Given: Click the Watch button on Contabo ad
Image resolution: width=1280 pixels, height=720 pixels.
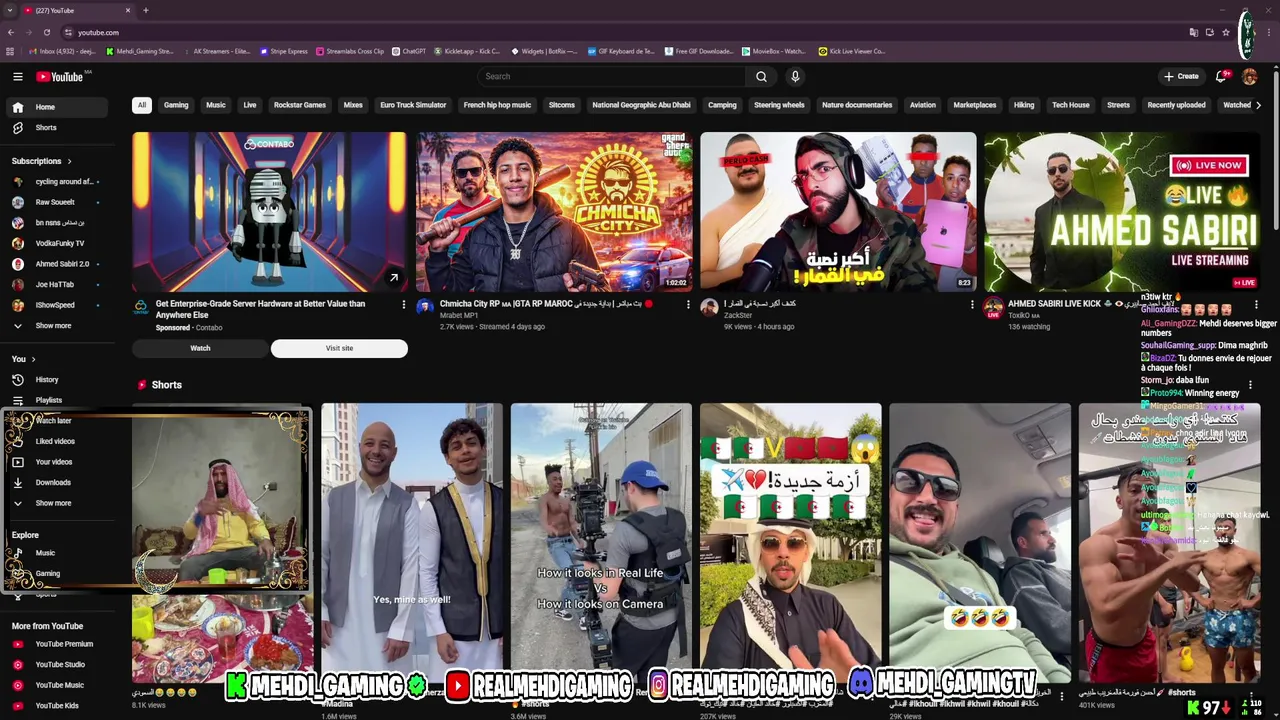Looking at the screenshot, I should pos(200,348).
